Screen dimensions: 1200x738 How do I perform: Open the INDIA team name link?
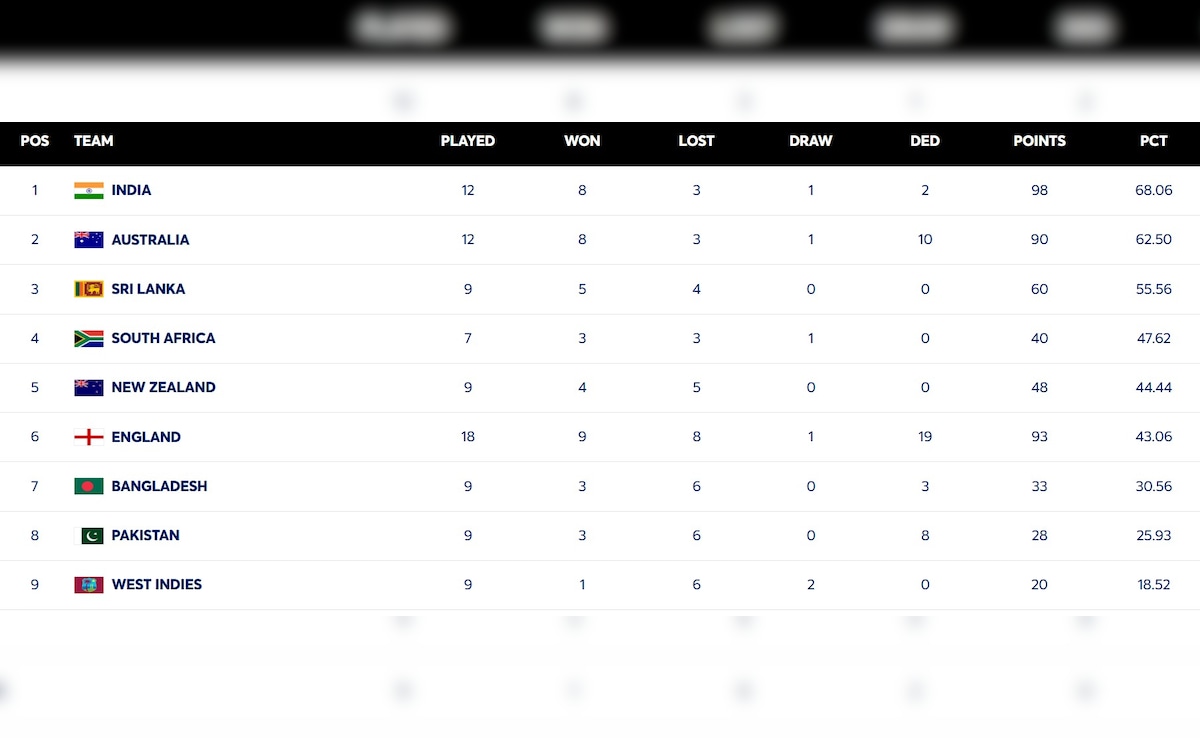[x=131, y=190]
